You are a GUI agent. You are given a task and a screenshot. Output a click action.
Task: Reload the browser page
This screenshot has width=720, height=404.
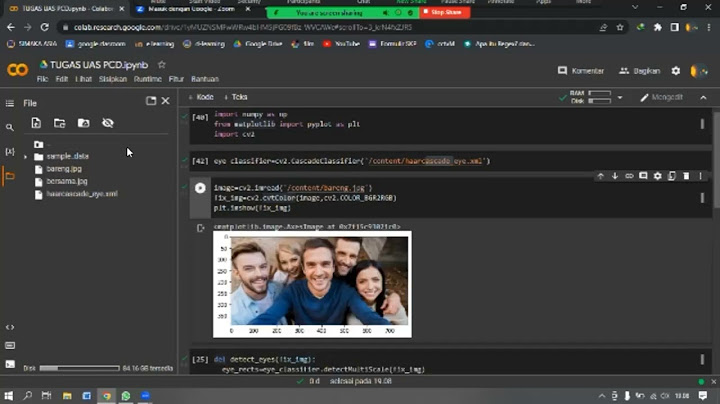[45, 28]
